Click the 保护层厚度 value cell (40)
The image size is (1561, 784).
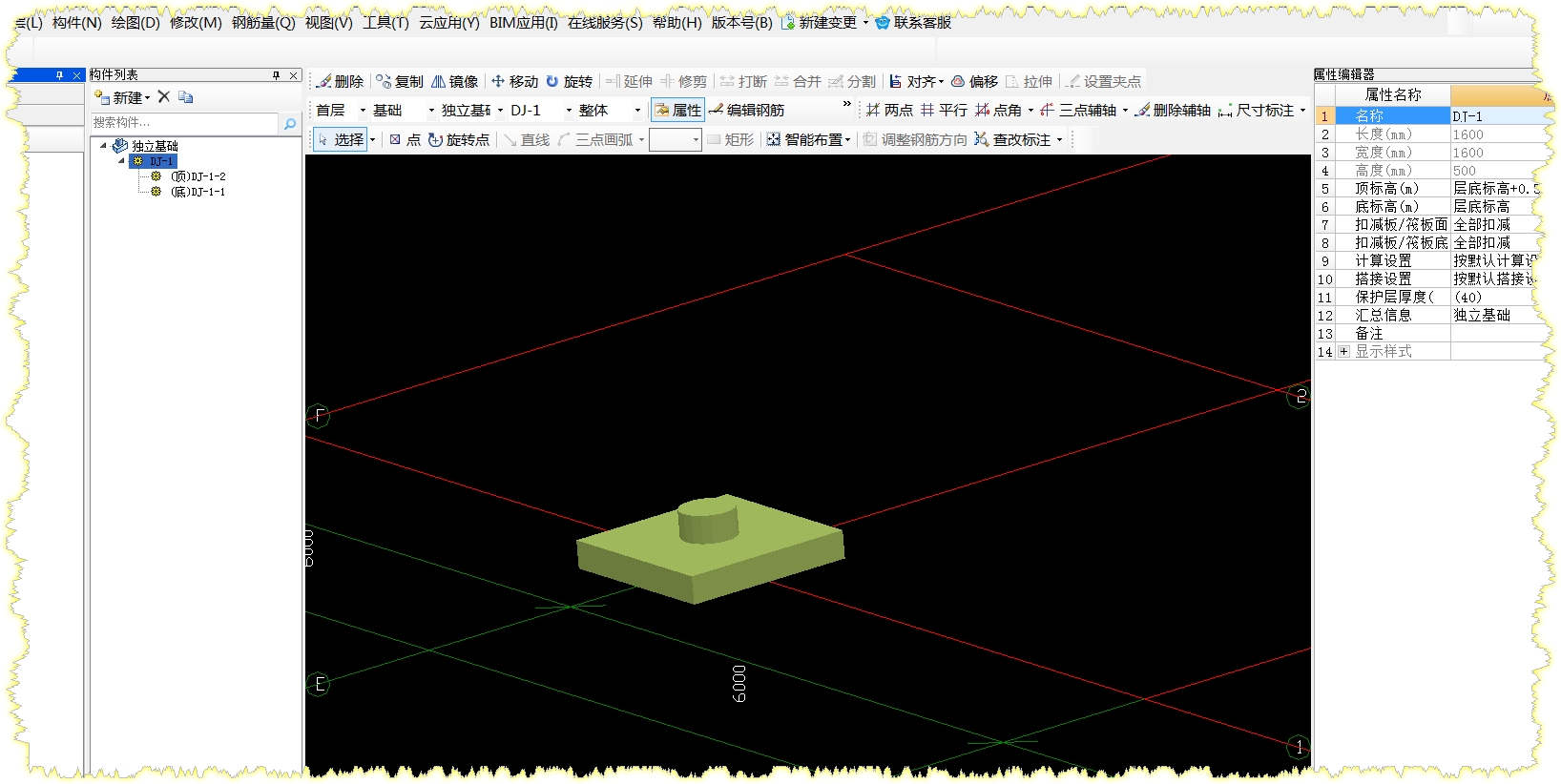tap(1496, 298)
